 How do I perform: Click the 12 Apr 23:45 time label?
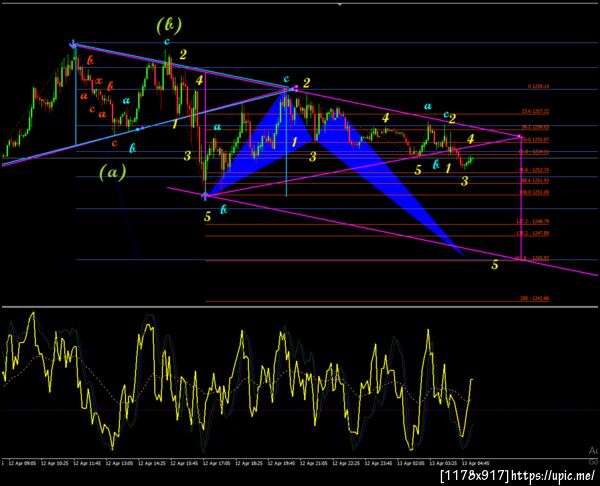pos(379,463)
